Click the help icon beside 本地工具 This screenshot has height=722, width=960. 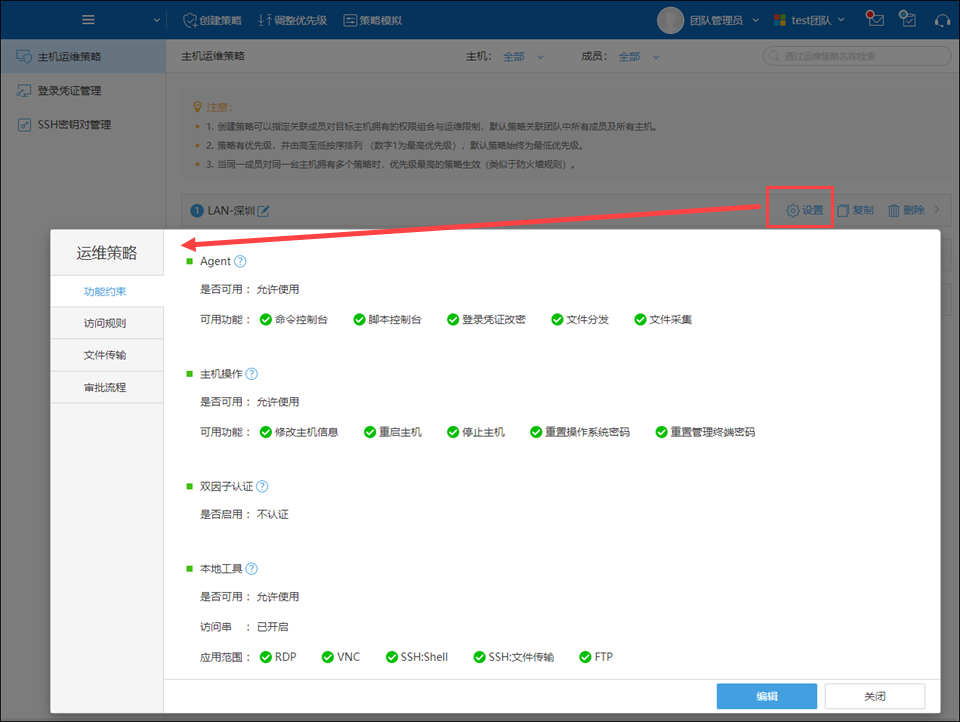pyautogui.click(x=252, y=569)
